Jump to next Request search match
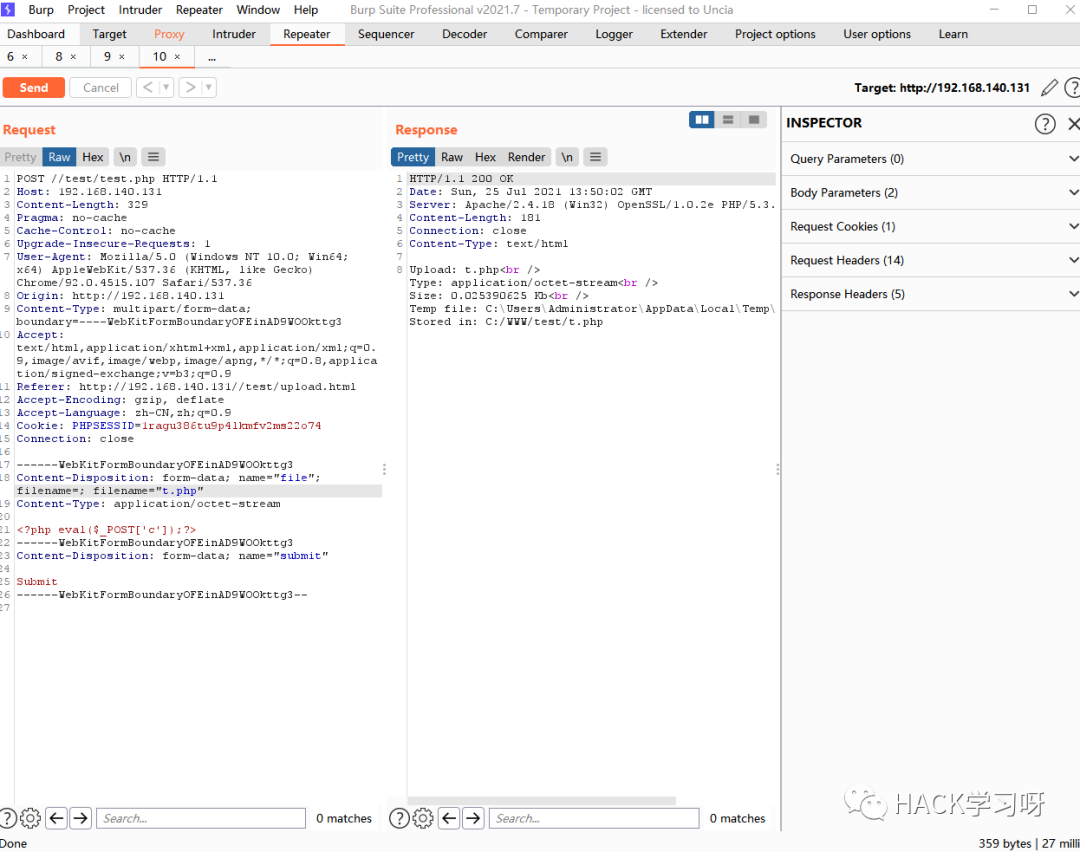This screenshot has width=1080, height=852. (x=81, y=818)
